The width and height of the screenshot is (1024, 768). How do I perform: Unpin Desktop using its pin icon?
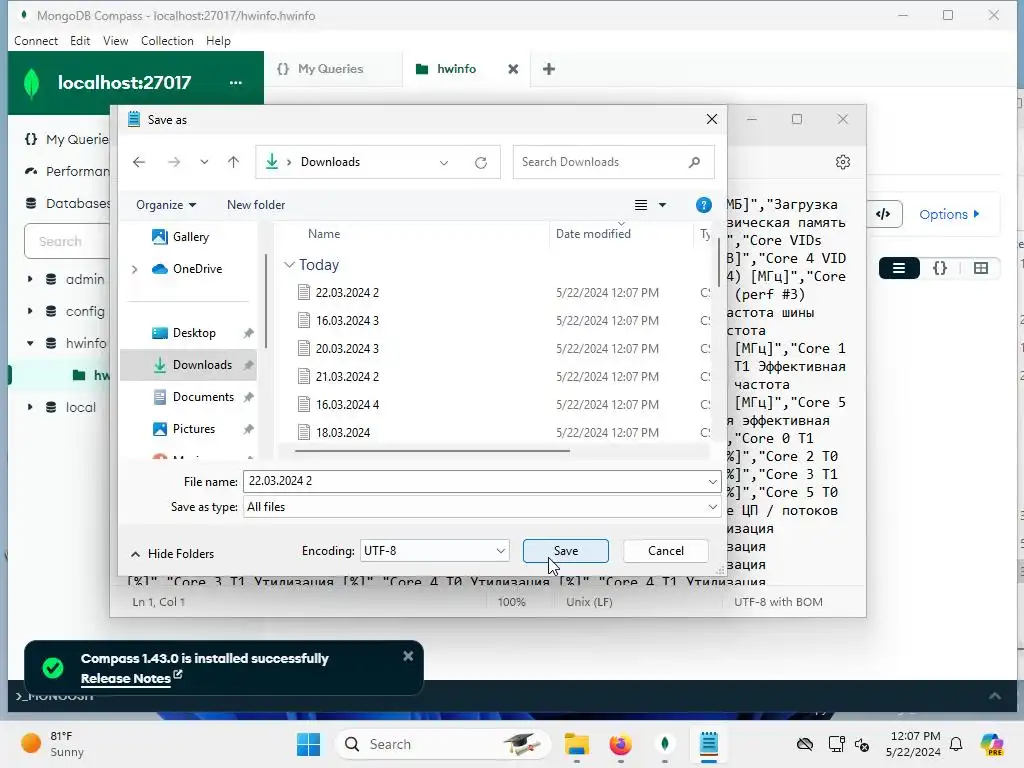pyautogui.click(x=248, y=333)
